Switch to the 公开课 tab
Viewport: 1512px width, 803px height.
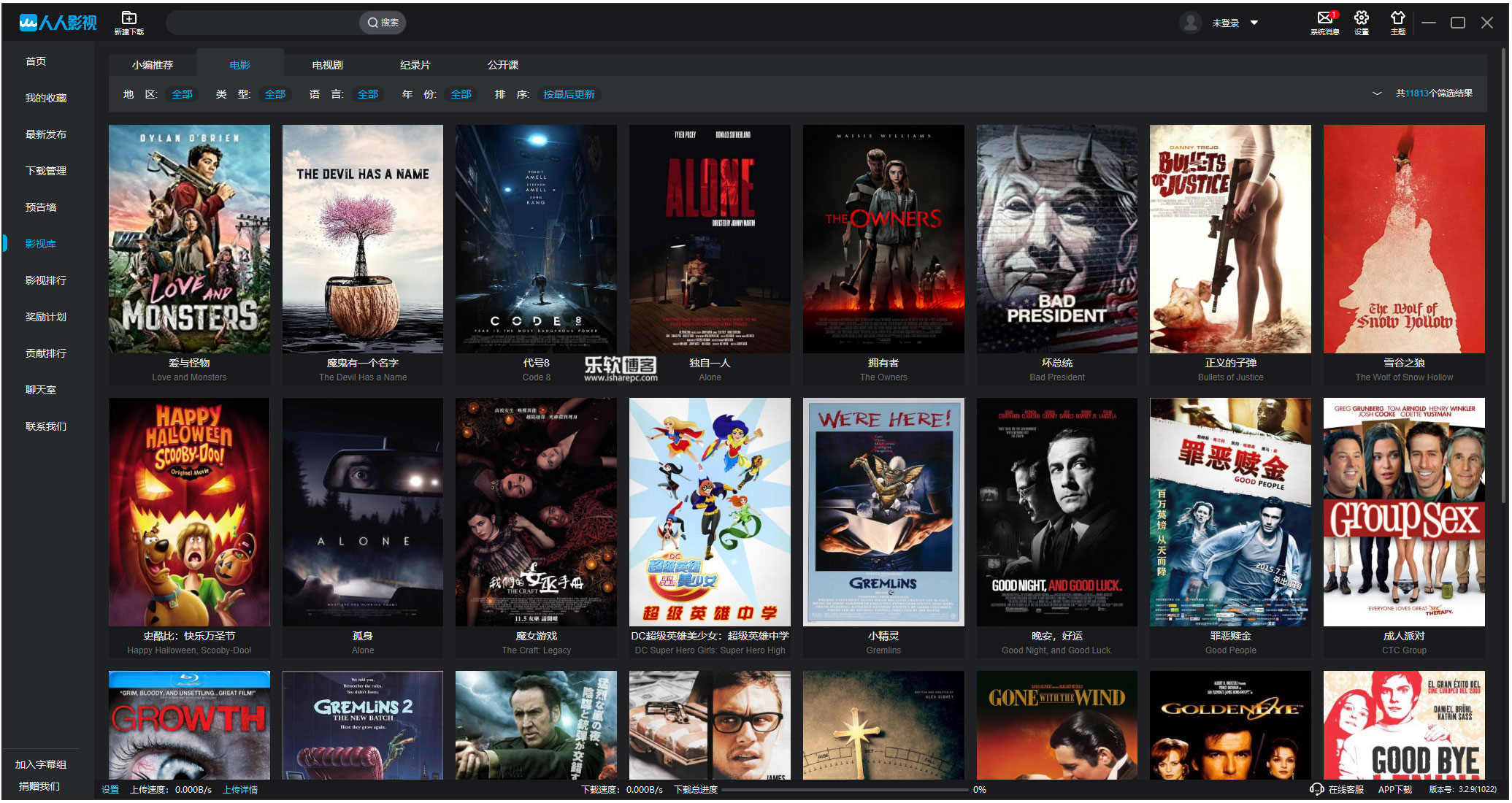click(x=503, y=65)
